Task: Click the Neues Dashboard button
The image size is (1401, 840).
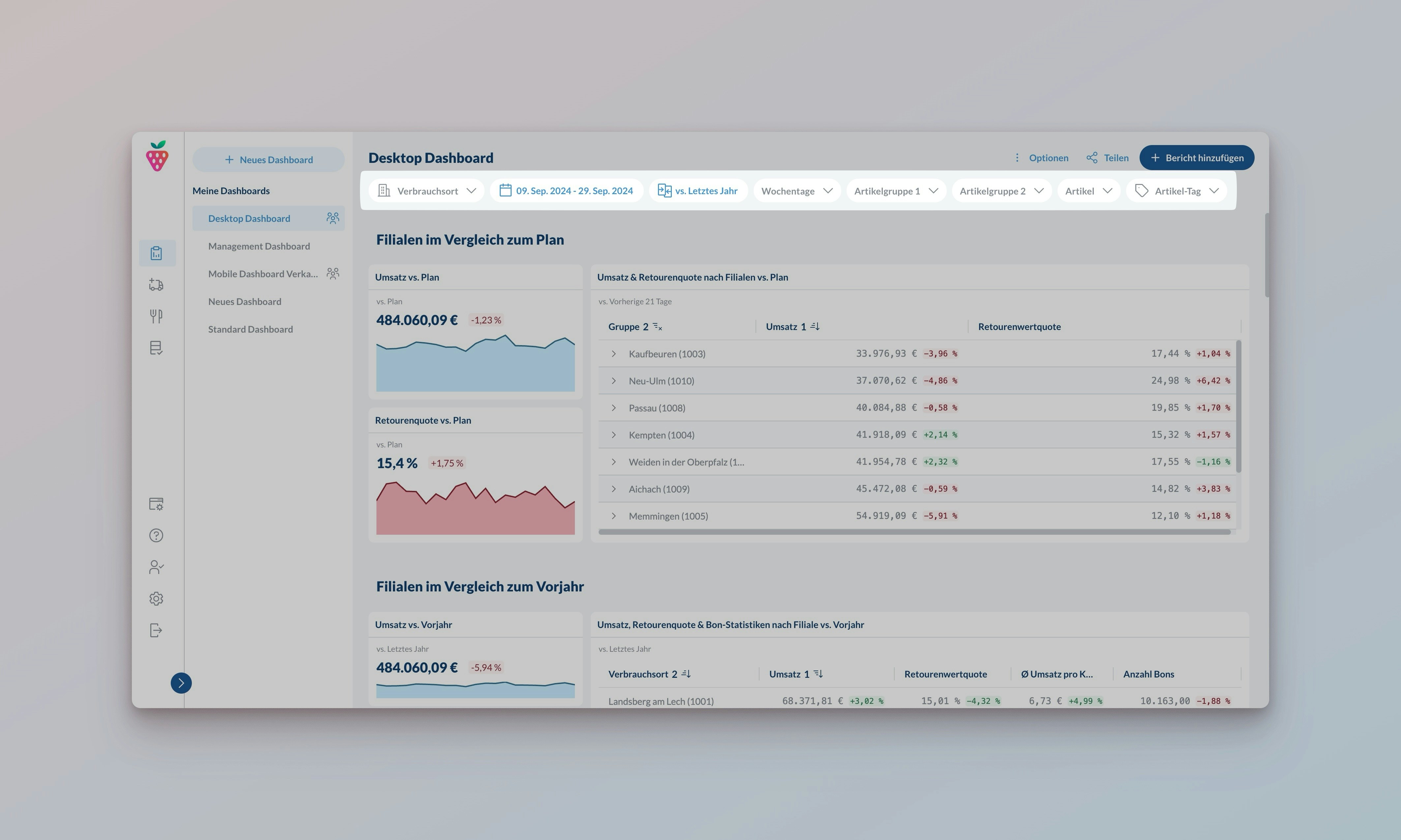Action: (268, 160)
